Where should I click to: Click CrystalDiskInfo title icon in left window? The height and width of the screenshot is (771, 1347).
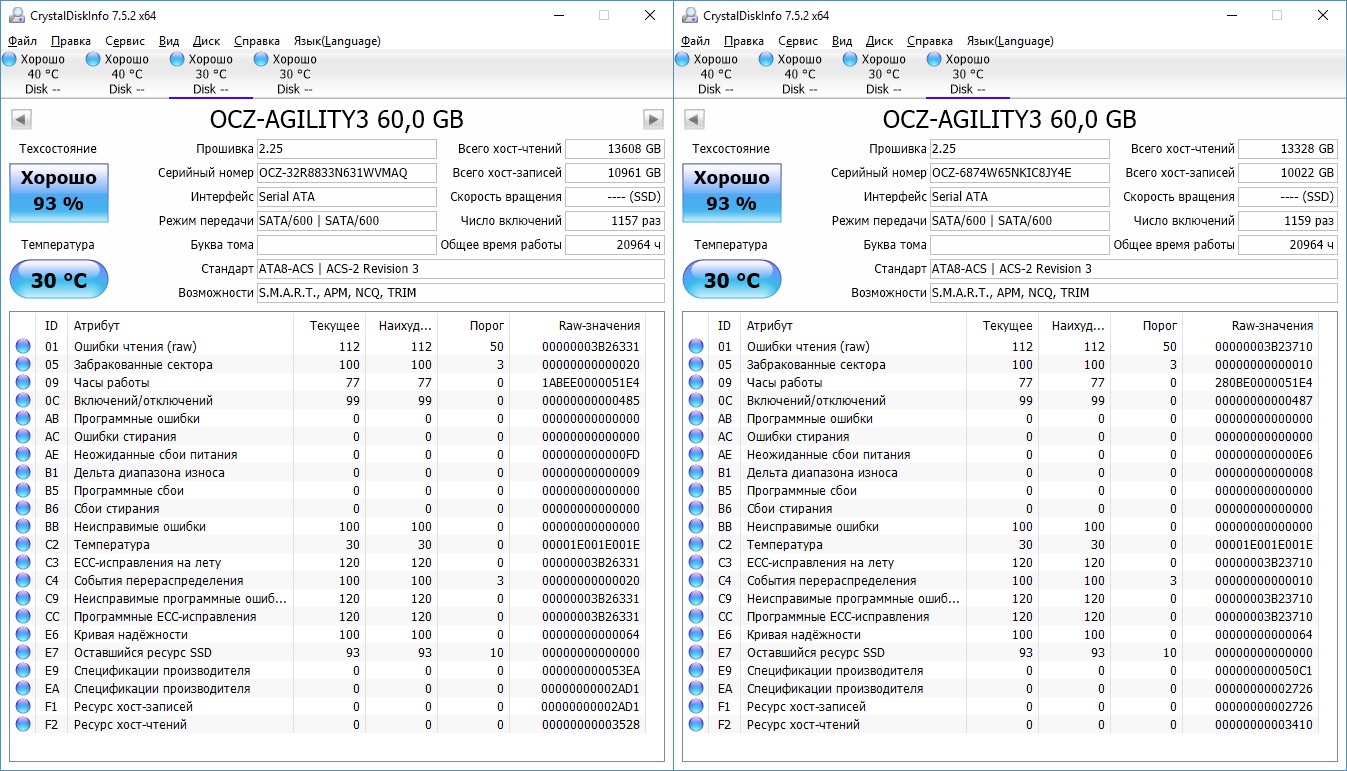(x=16, y=15)
